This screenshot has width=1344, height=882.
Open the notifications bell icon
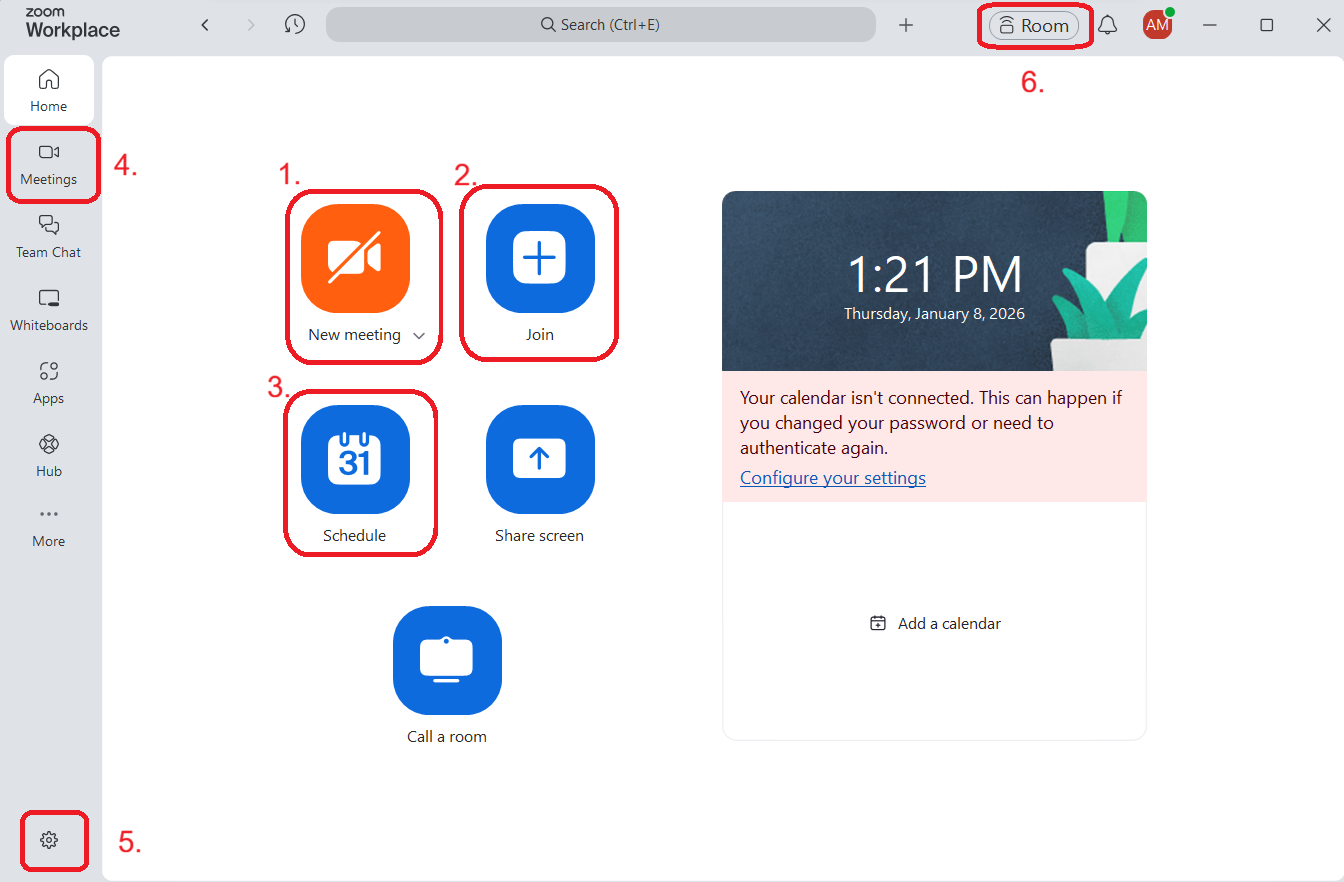(x=1107, y=26)
